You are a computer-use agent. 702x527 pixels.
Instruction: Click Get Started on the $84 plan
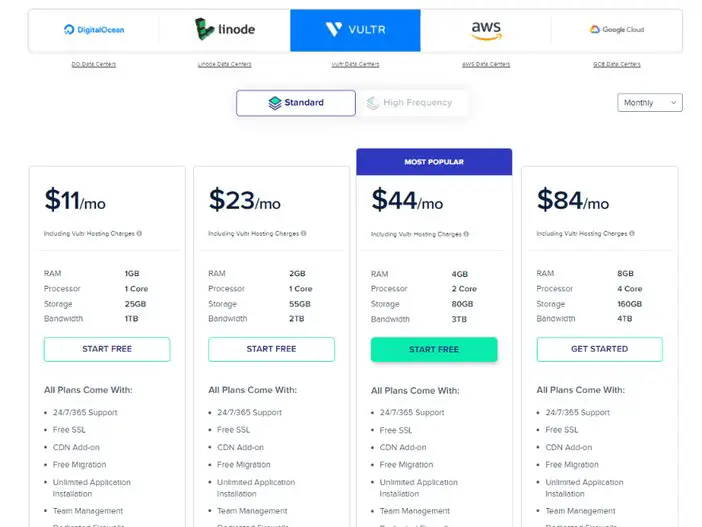[x=599, y=349]
